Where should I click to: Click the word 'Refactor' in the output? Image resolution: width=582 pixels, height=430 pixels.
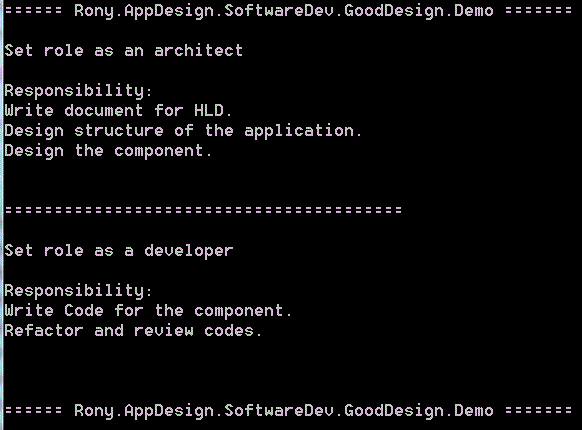[44, 330]
